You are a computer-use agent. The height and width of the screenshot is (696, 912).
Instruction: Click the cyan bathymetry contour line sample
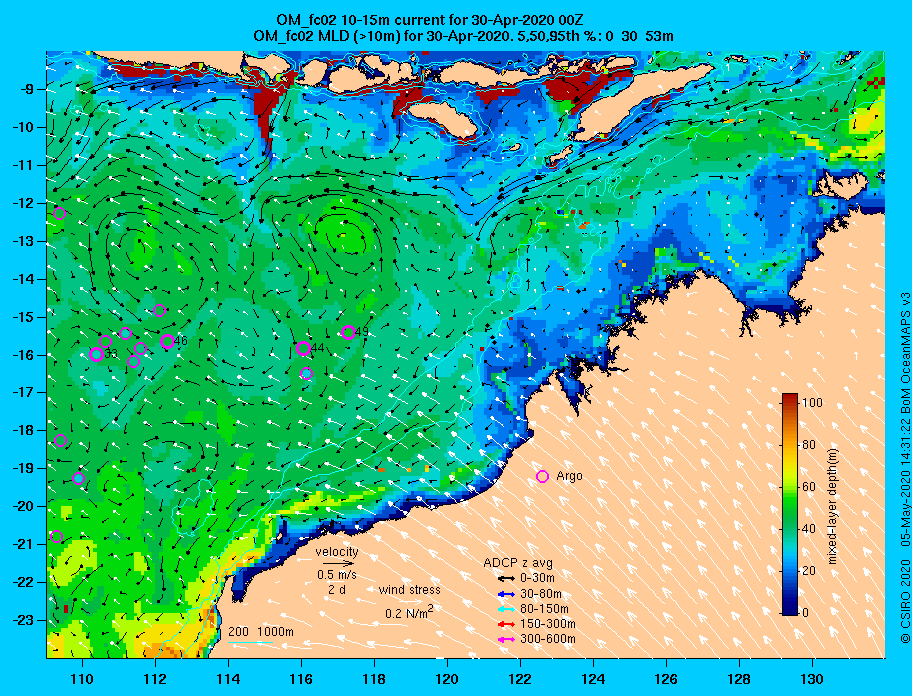pyautogui.click(x=250, y=643)
